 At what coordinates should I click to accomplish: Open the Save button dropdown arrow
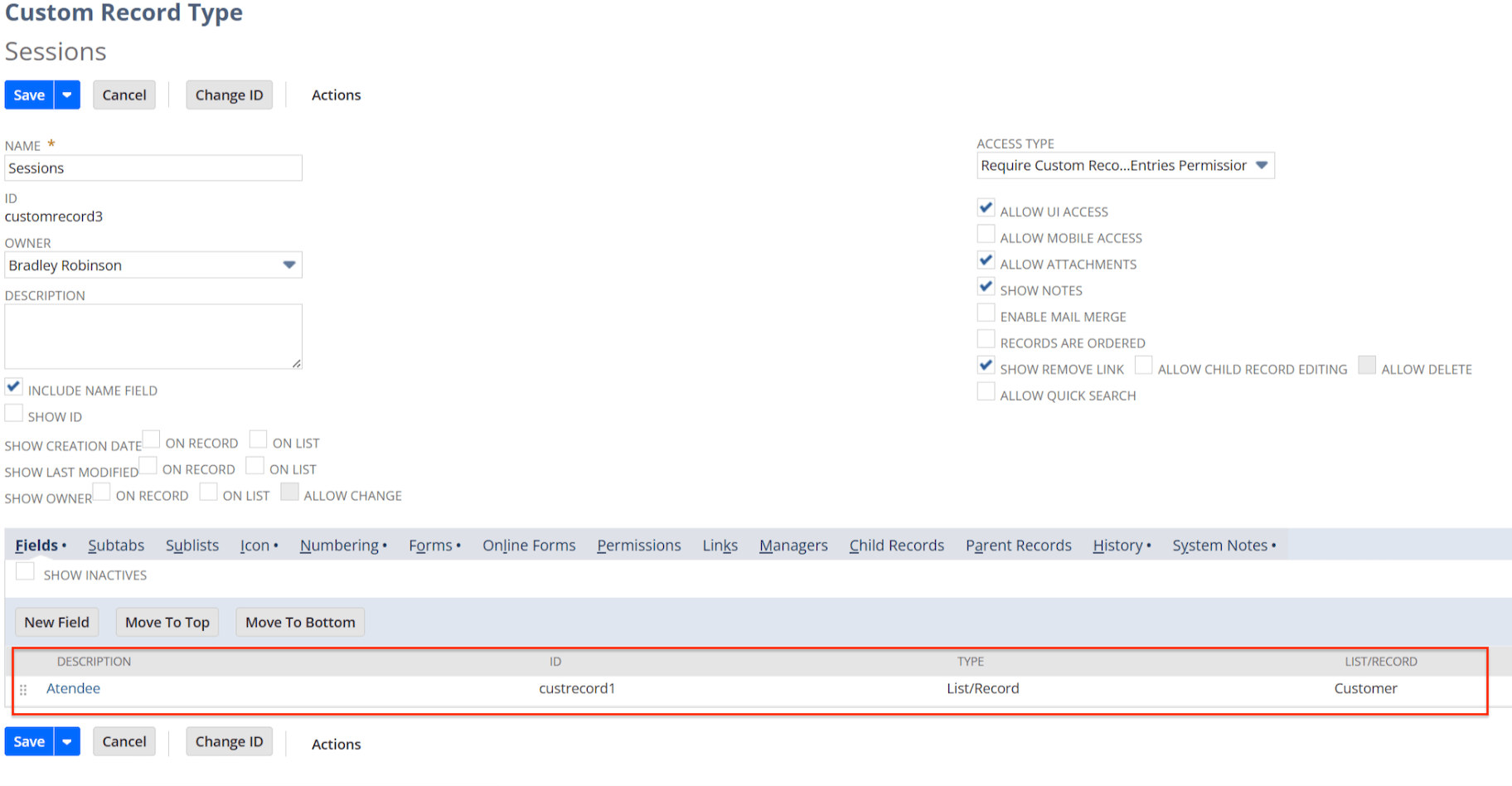click(x=67, y=95)
